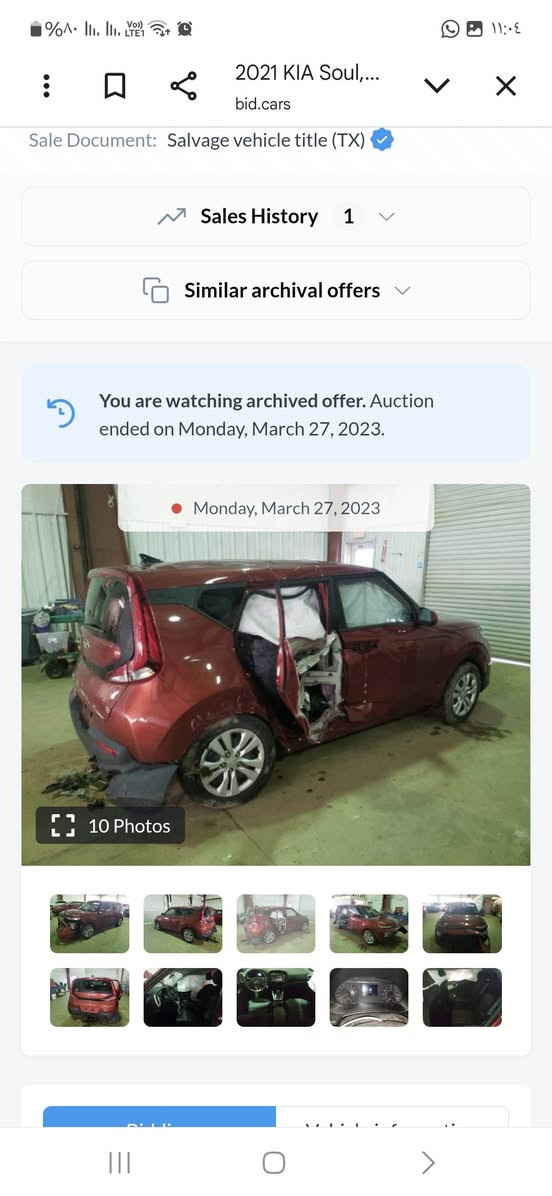Expand the Sales History section
The image size is (552, 1196).
point(276,217)
